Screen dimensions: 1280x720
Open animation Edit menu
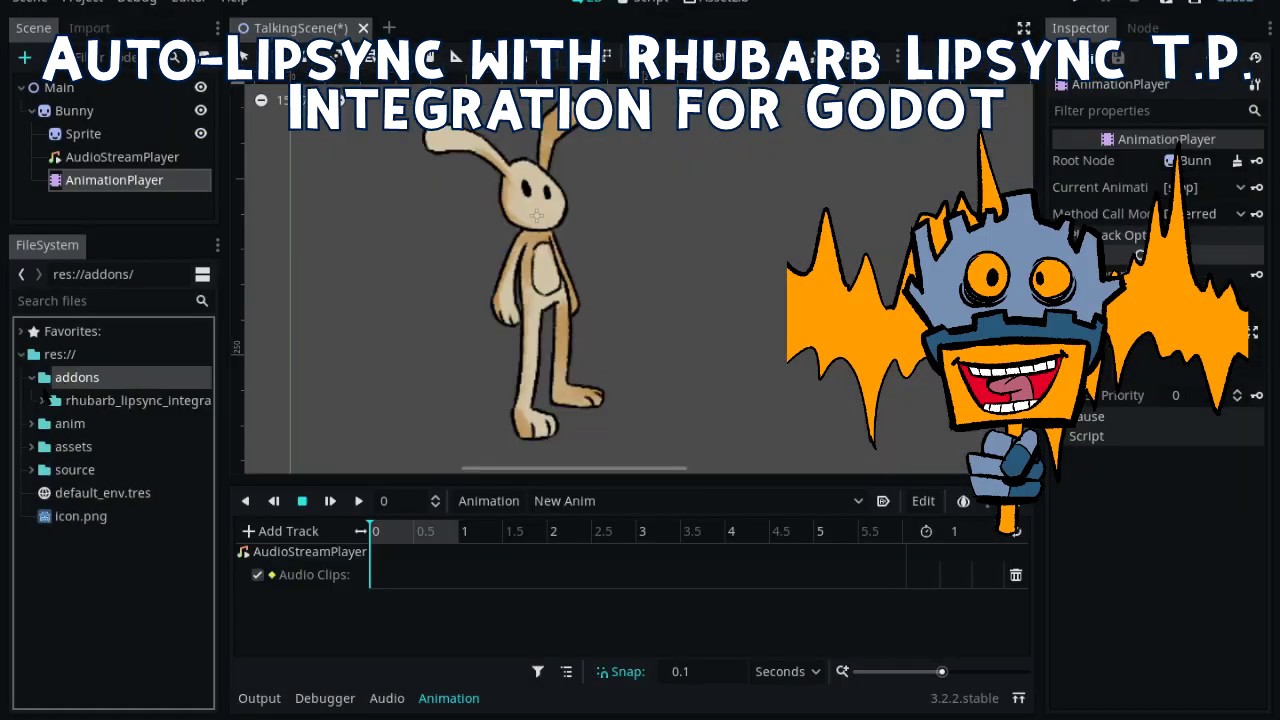[x=923, y=501]
